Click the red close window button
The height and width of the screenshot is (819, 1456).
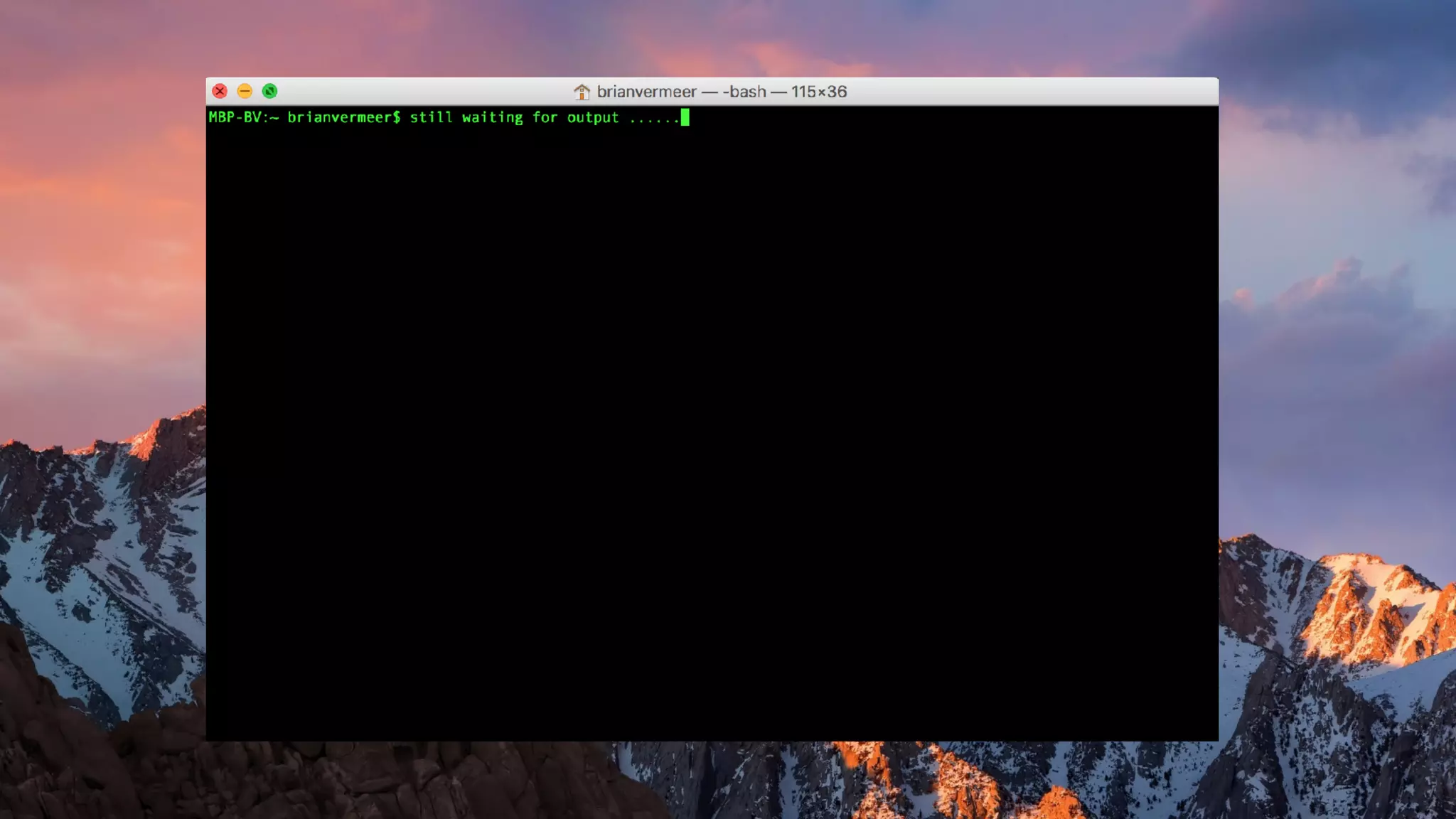pyautogui.click(x=220, y=91)
